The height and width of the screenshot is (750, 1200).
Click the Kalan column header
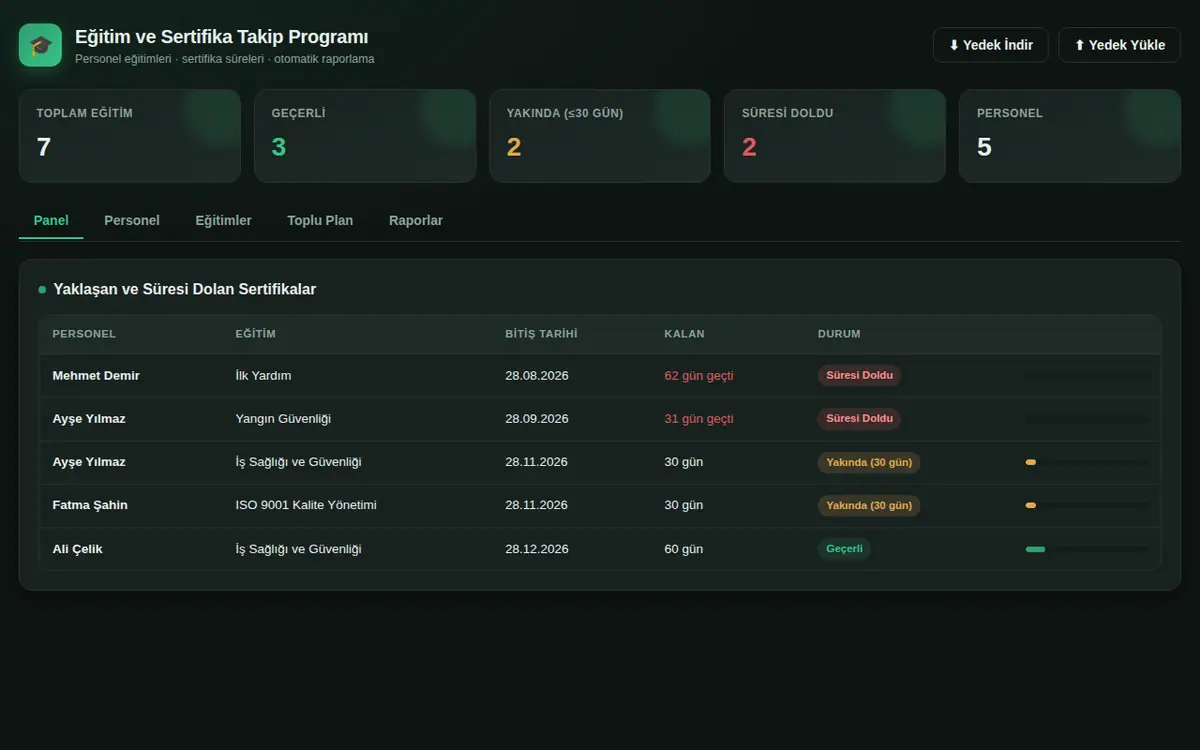(684, 334)
